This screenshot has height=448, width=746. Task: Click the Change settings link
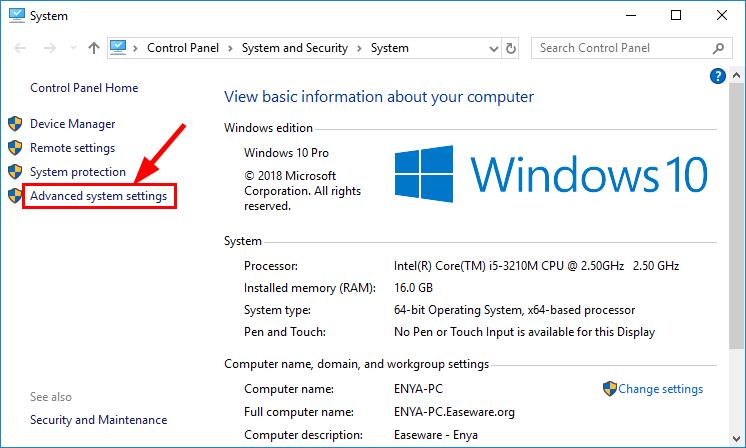[x=660, y=389]
